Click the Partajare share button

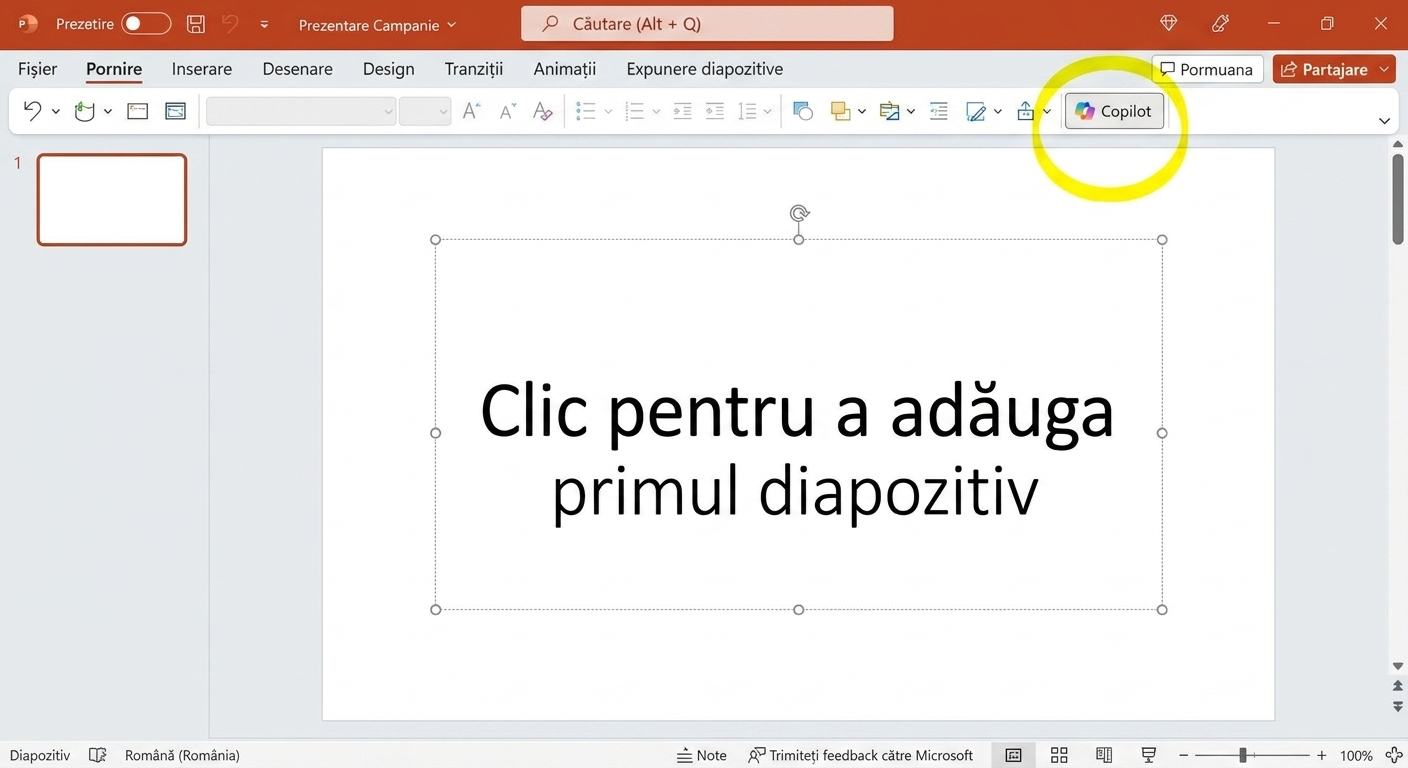[x=1323, y=69]
